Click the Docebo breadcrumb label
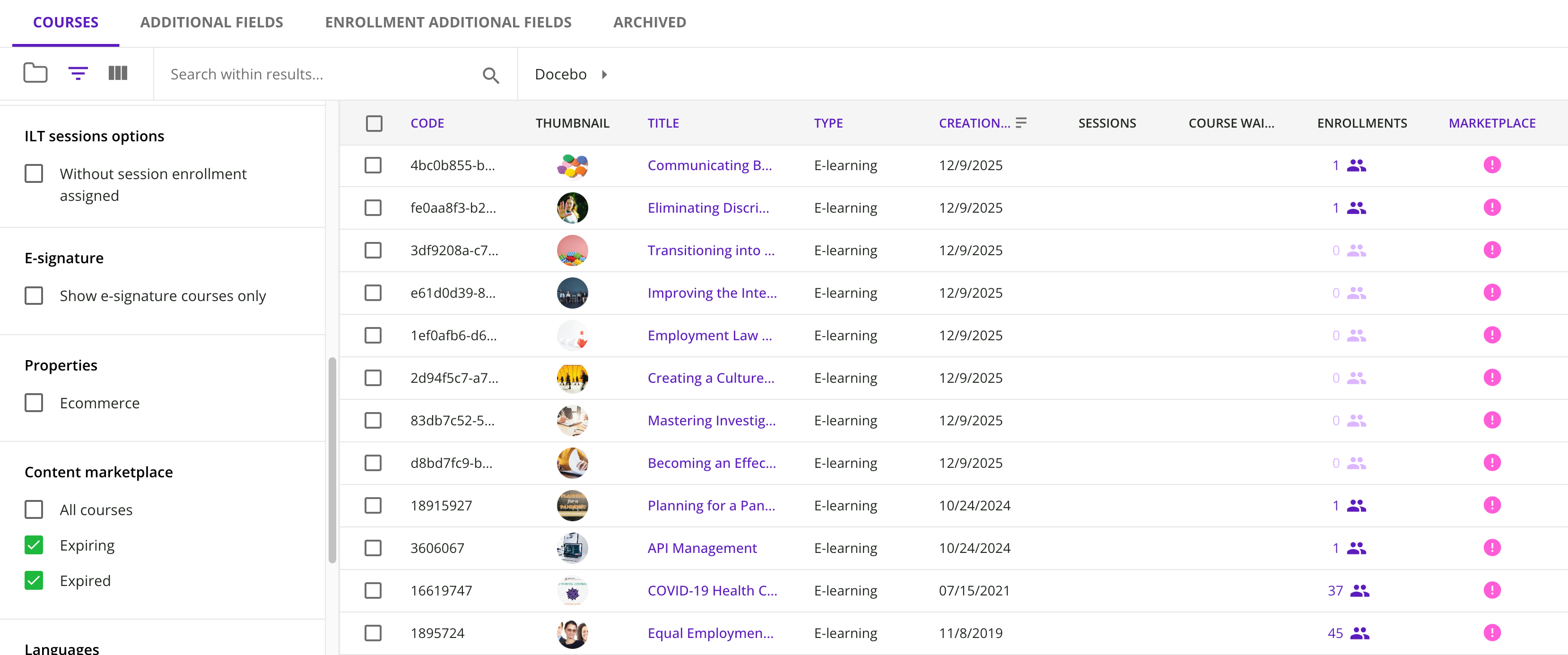The image size is (1568, 655). click(561, 74)
